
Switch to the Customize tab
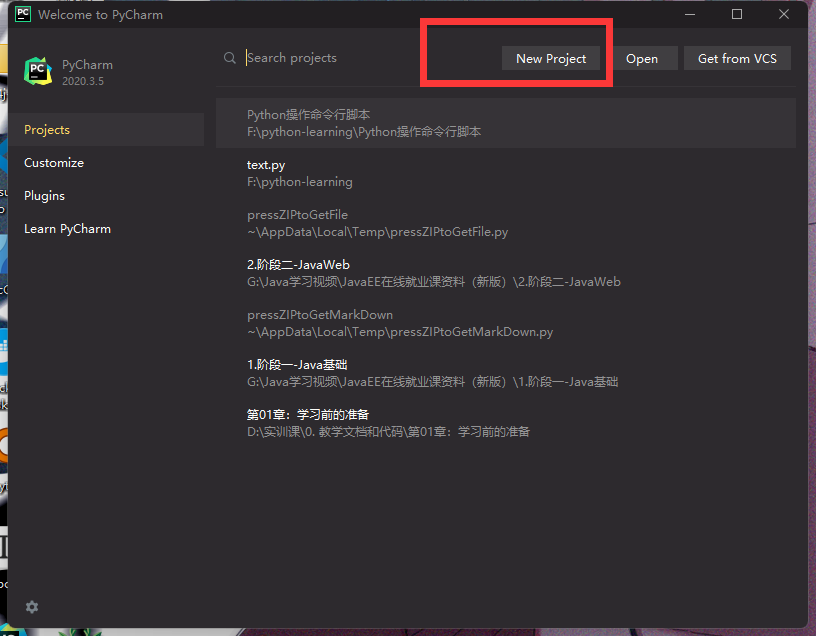(106, 163)
